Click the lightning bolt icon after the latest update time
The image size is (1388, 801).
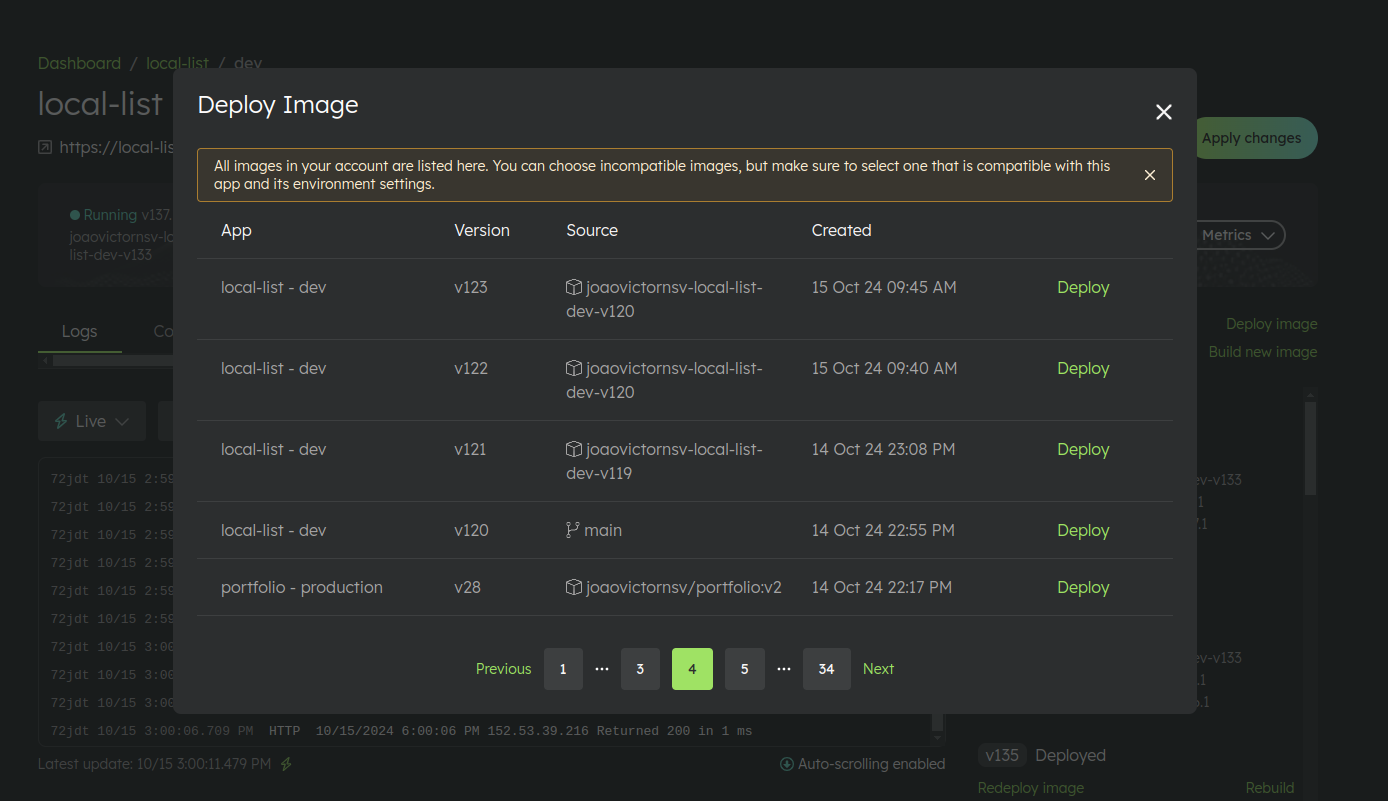pyautogui.click(x=284, y=763)
